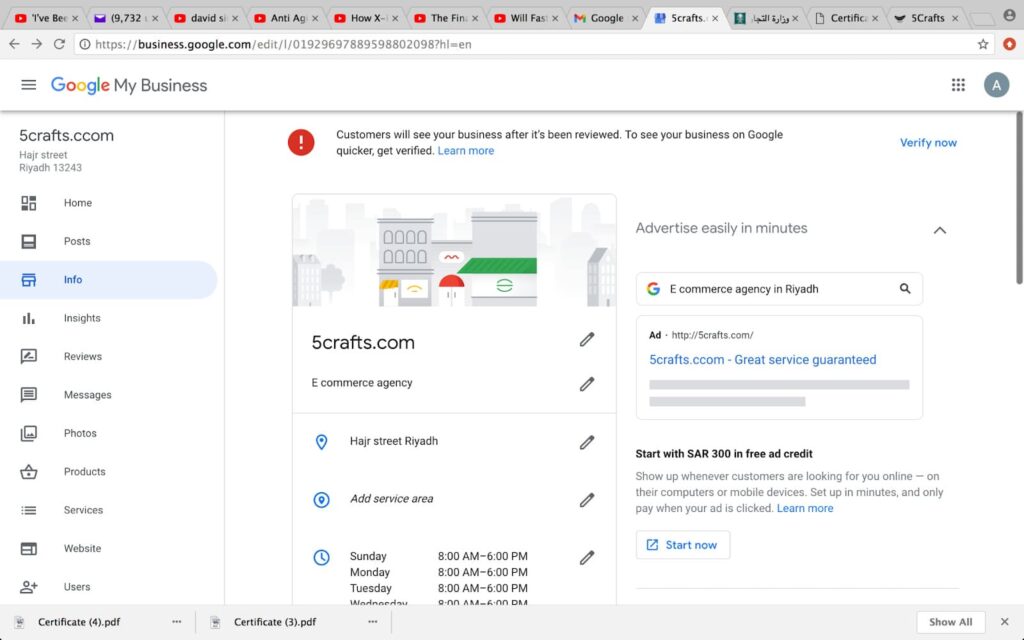Open Learn more link in ad credit text
This screenshot has height=640, width=1024.
coord(805,508)
